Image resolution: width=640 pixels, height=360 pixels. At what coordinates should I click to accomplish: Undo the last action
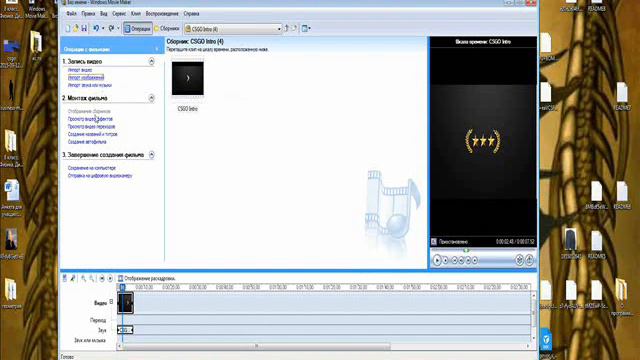click(x=96, y=29)
